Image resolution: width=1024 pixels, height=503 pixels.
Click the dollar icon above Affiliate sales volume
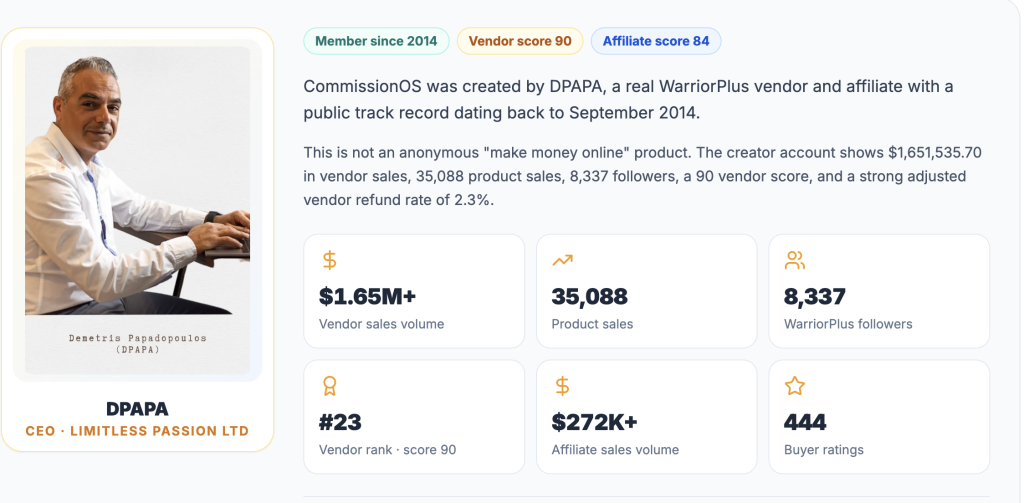click(x=562, y=386)
